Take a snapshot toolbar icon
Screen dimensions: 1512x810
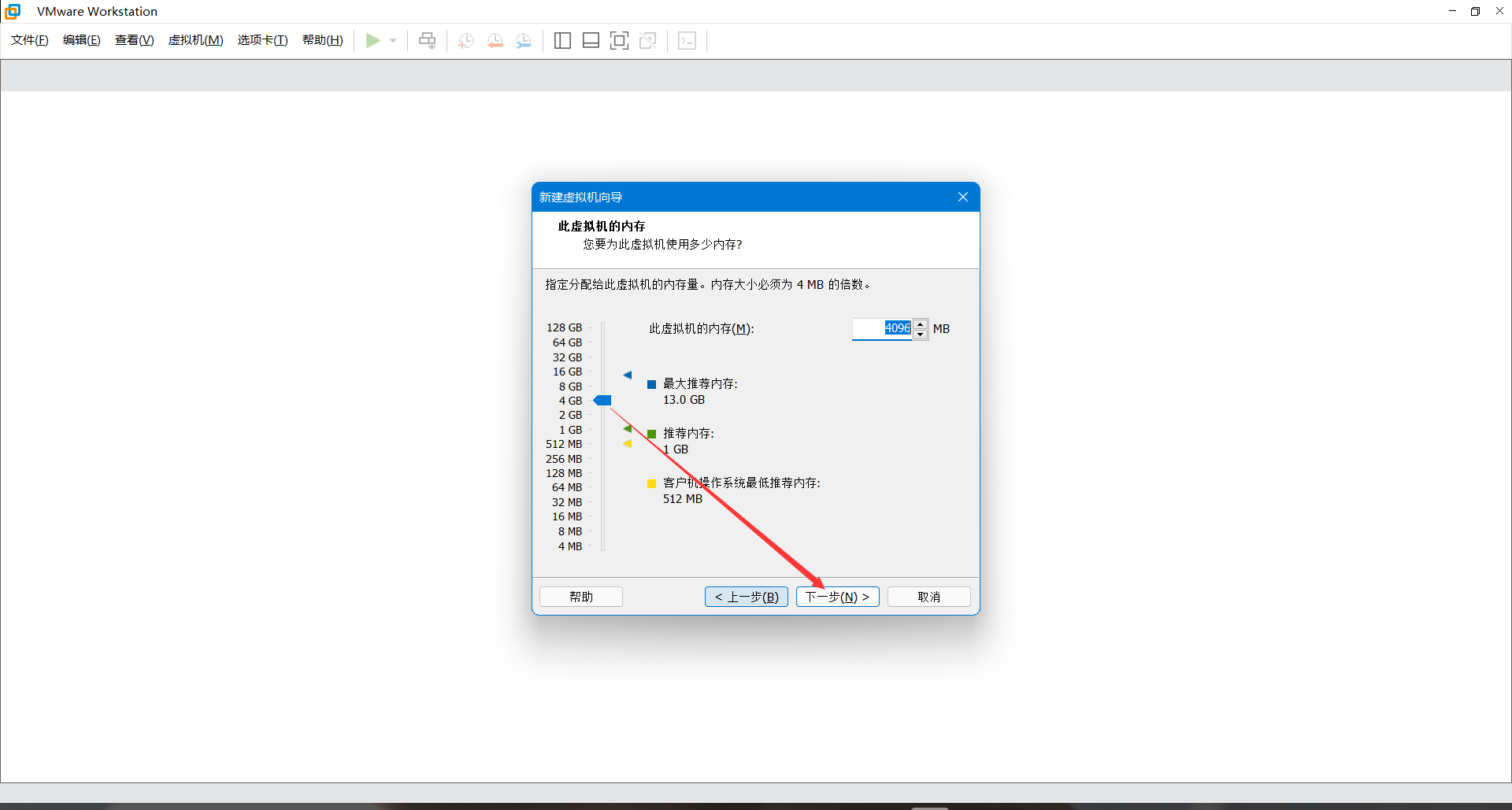tap(466, 40)
